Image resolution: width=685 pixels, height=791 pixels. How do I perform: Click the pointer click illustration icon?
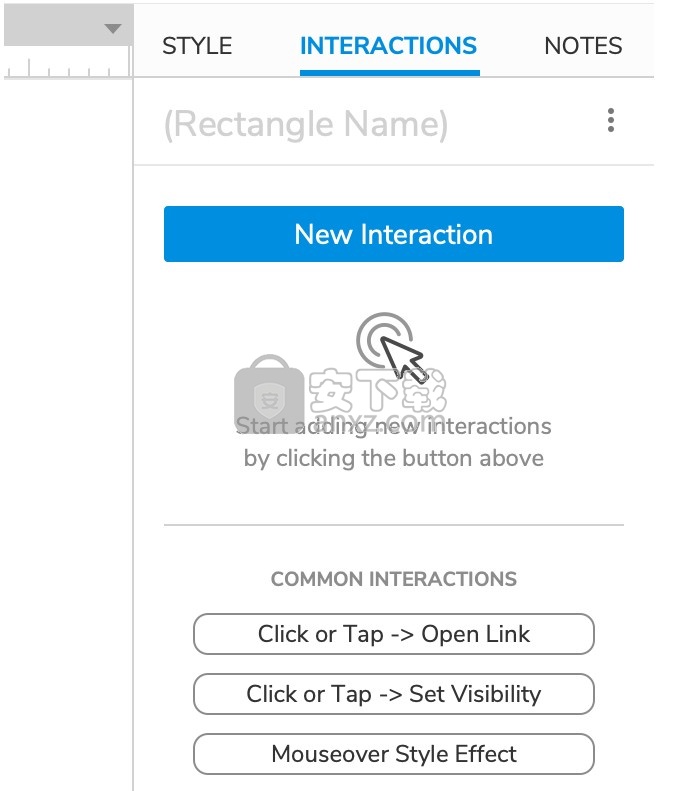pyautogui.click(x=390, y=347)
